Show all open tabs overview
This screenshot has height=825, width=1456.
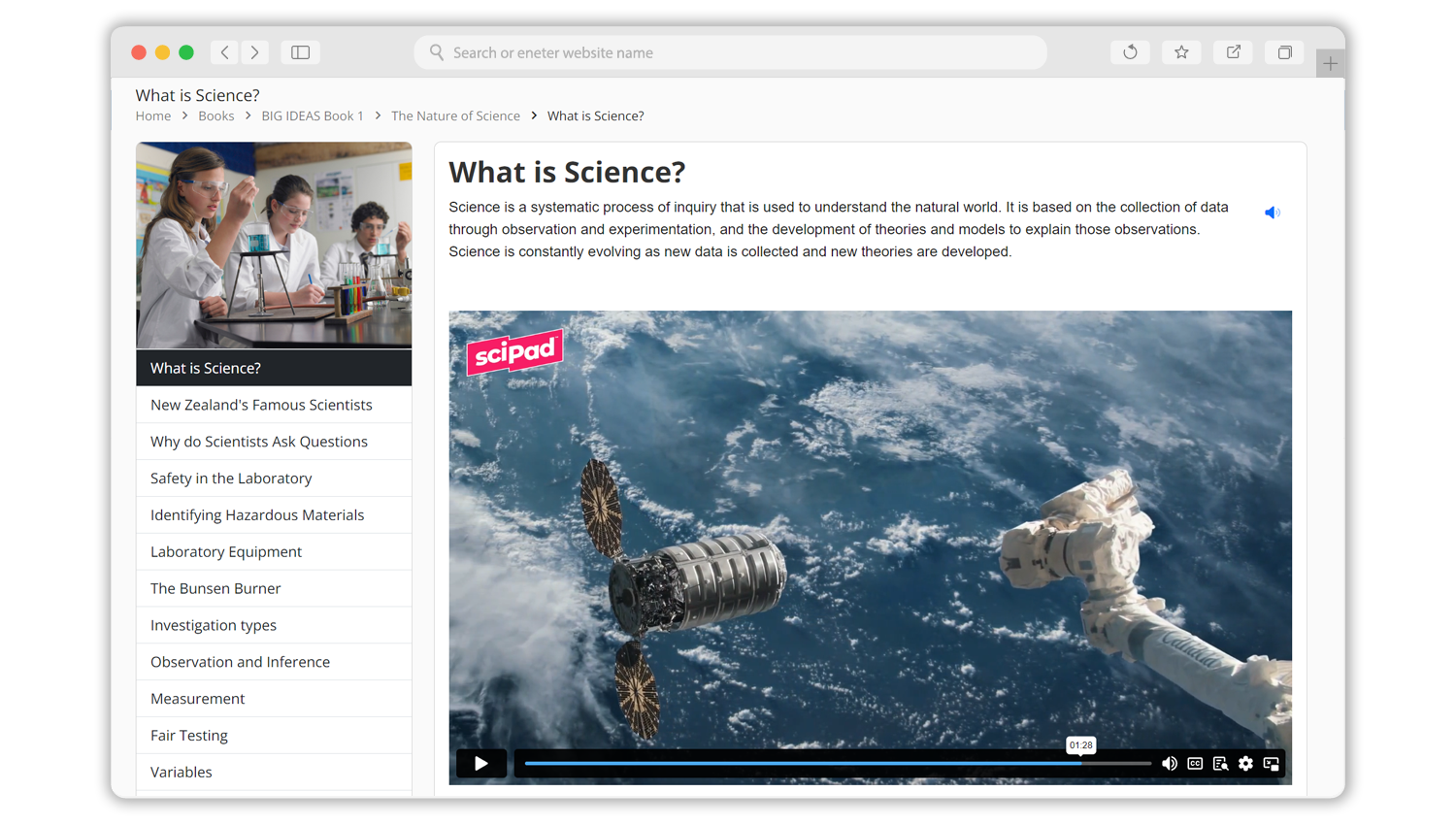click(x=1284, y=52)
